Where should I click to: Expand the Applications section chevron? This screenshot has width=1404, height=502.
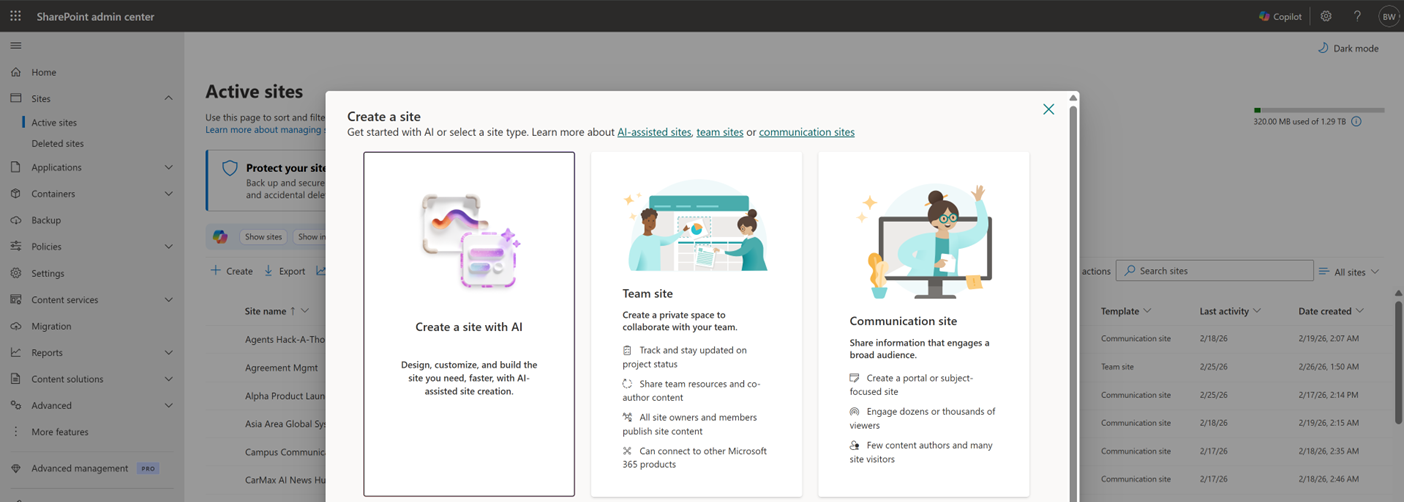(x=168, y=167)
